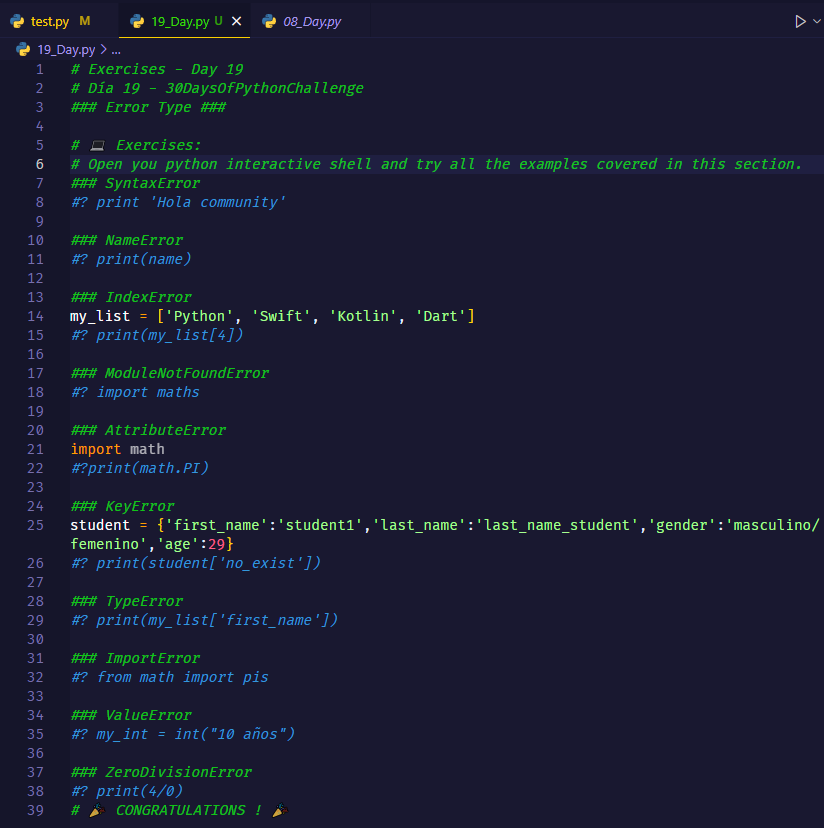Click the '#? from math import pis' line
824x828 pixels.
[170, 678]
